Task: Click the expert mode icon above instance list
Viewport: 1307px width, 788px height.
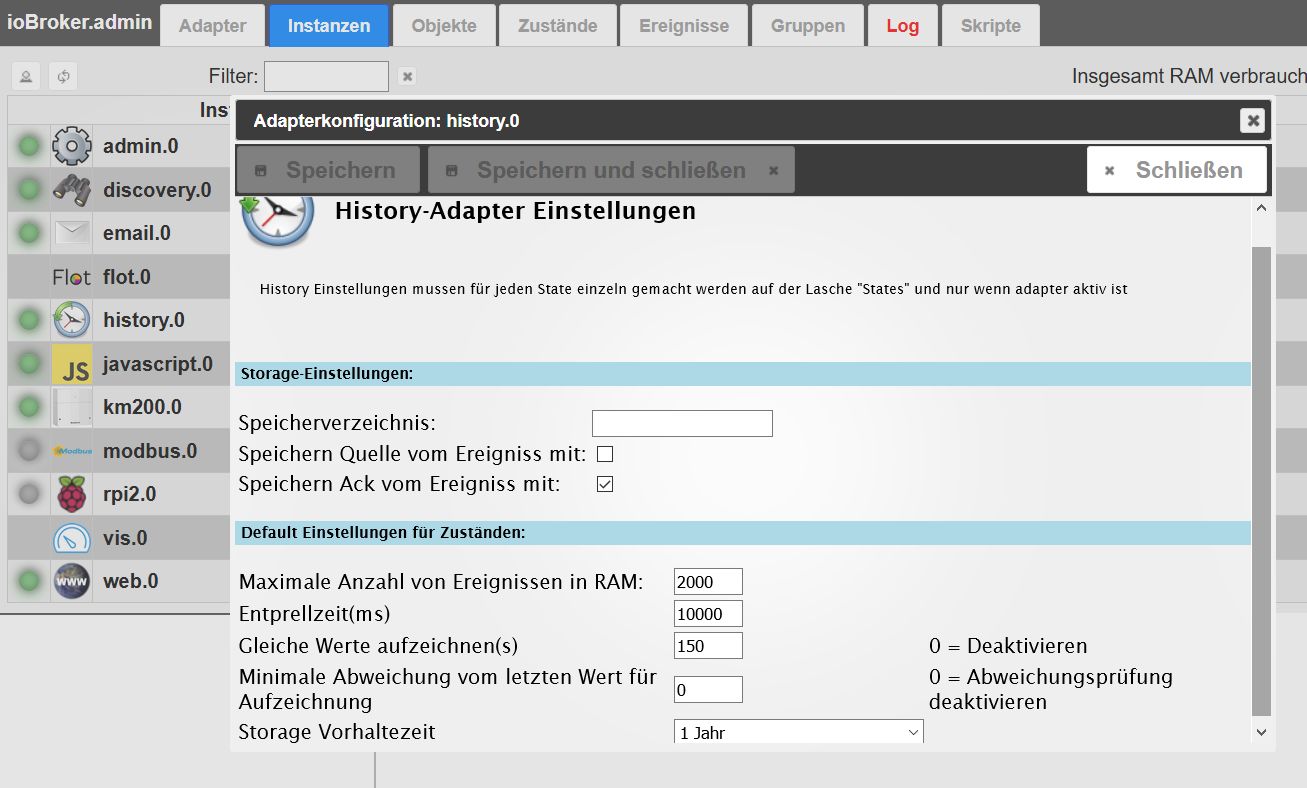Action: [x=26, y=76]
